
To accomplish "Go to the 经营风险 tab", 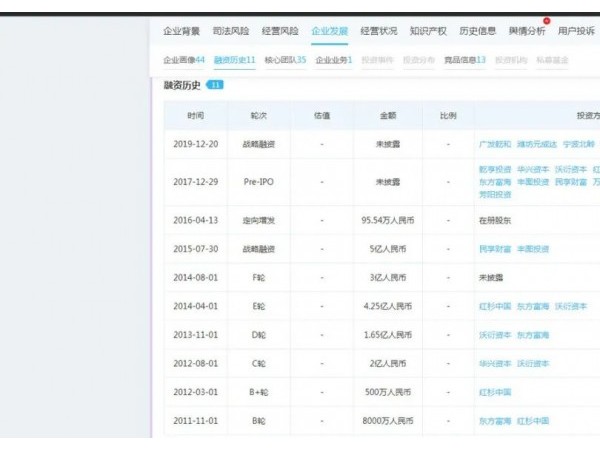I will click(279, 32).
